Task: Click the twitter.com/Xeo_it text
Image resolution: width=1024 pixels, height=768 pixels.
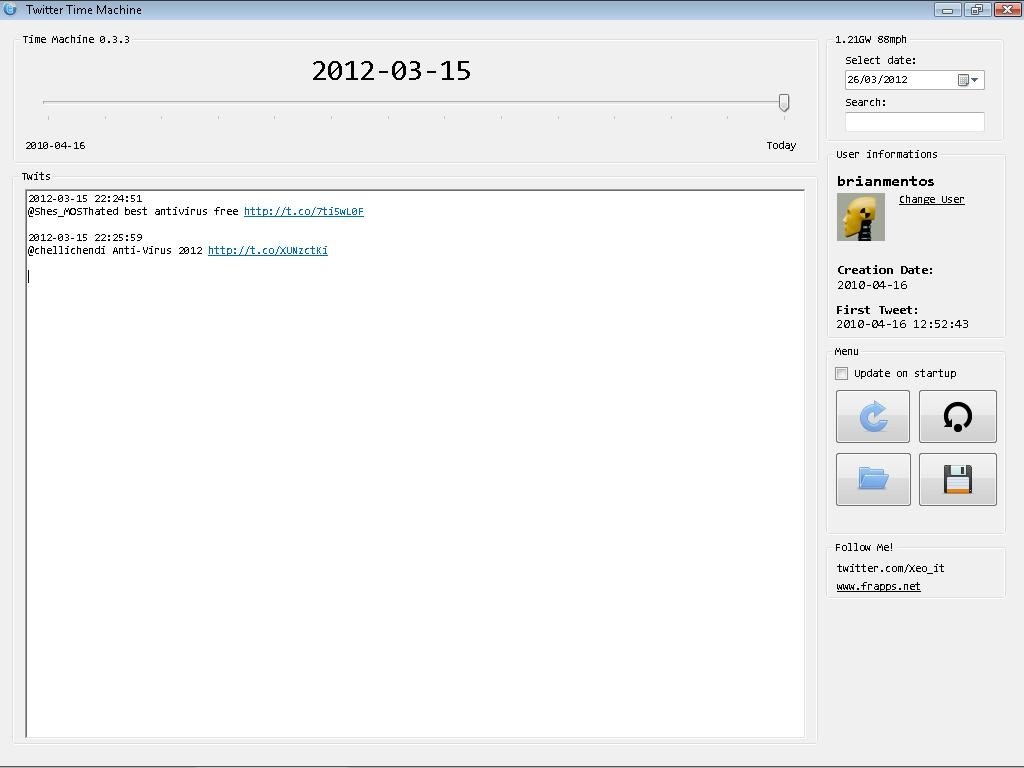Action: [890, 568]
